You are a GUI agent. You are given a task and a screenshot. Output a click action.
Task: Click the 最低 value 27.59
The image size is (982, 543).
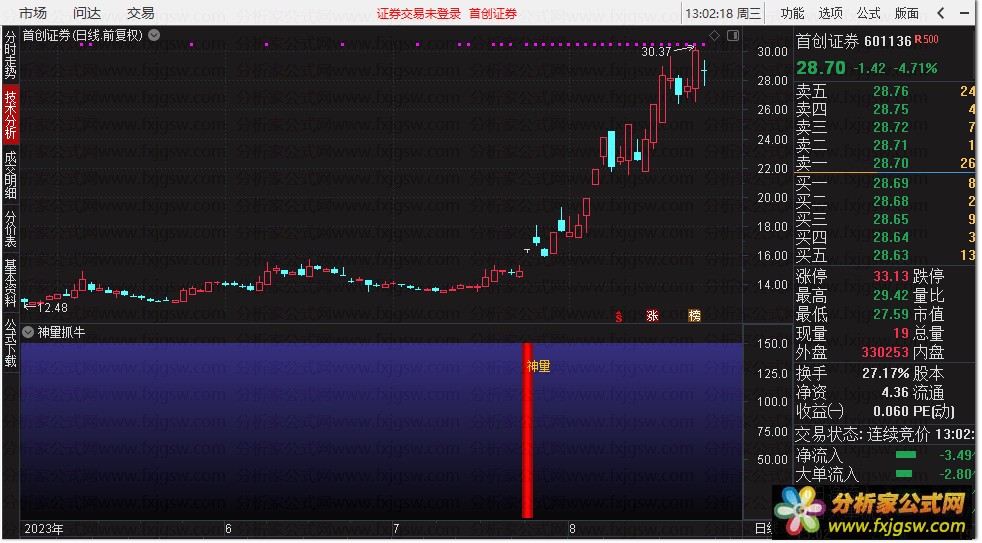point(891,314)
